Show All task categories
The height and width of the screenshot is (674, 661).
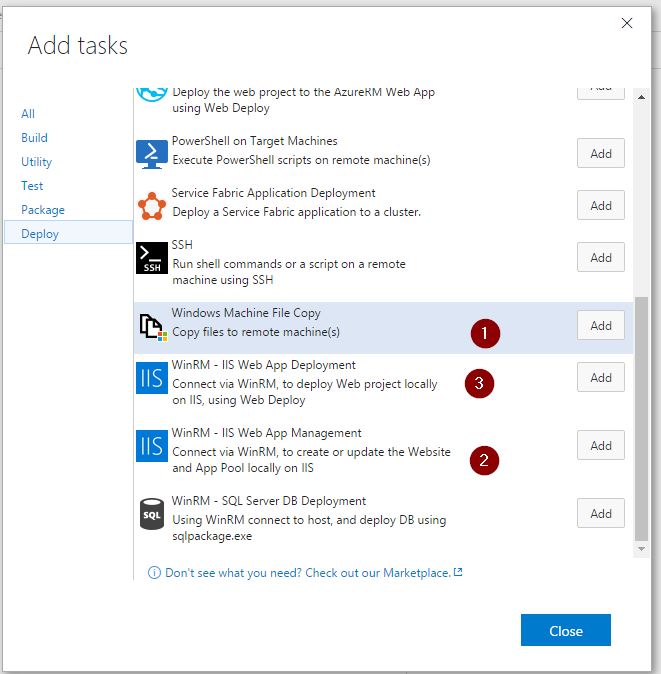(x=28, y=114)
